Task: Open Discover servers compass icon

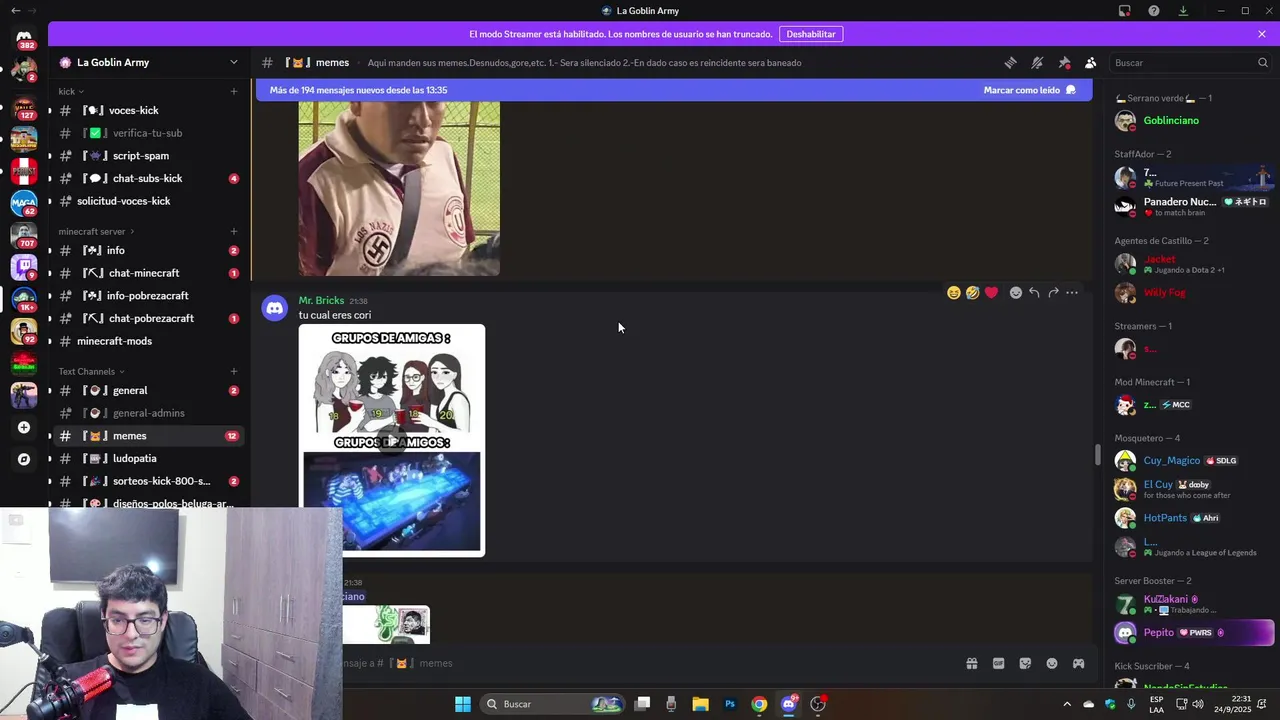Action: tap(24, 459)
